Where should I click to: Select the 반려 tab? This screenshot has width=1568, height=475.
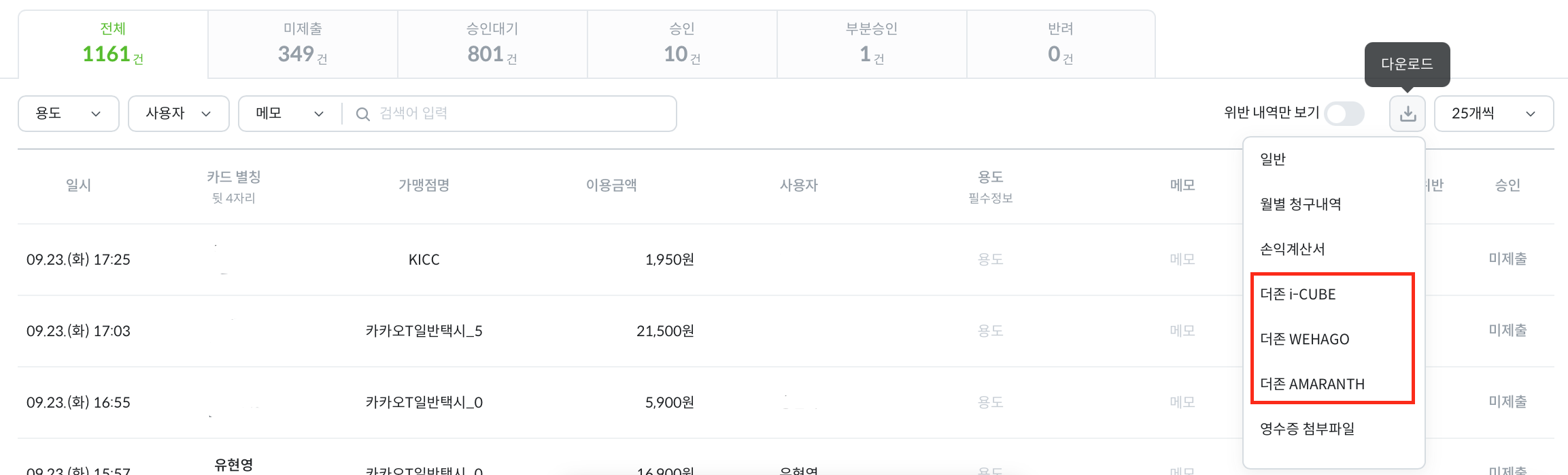(1061, 44)
